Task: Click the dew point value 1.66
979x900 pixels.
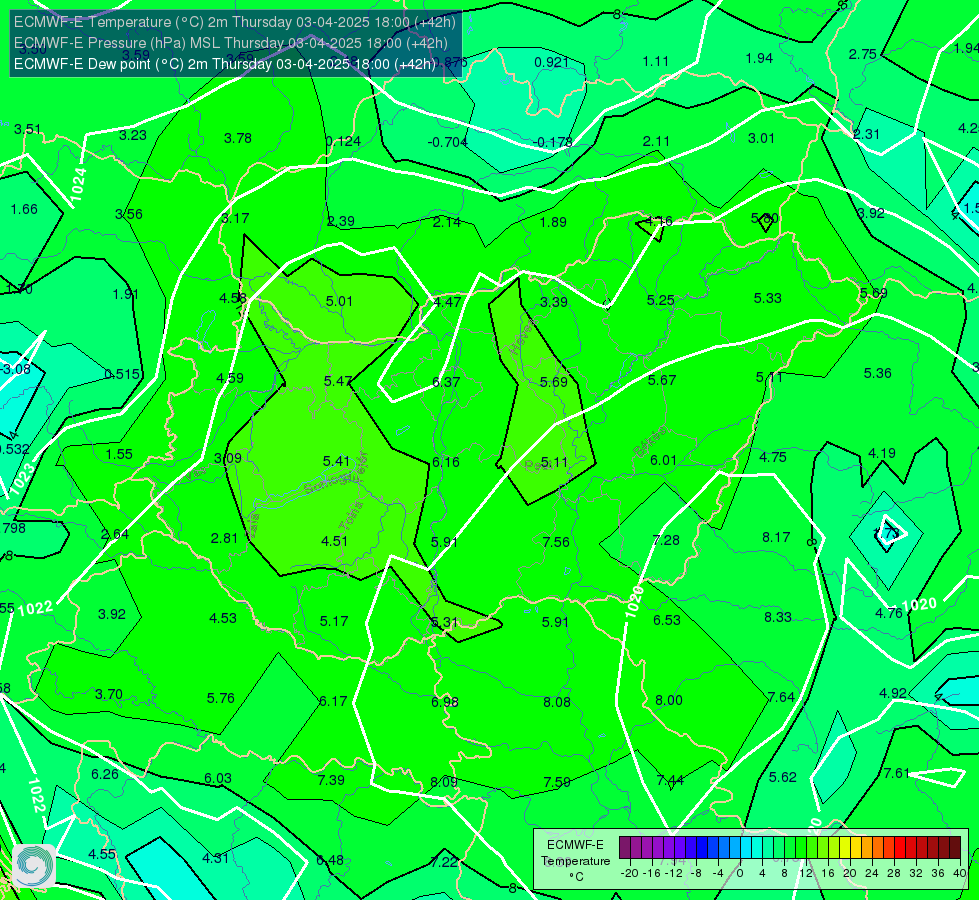Action: [24, 209]
